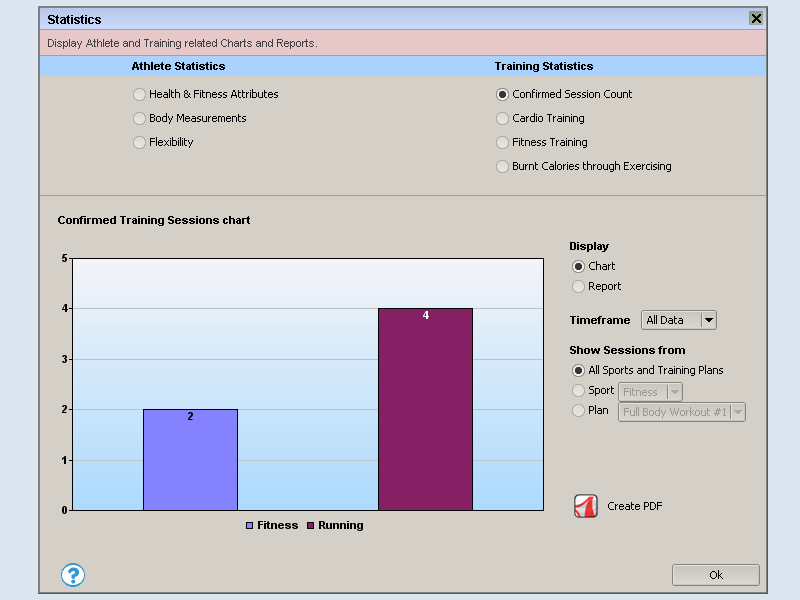Click the Create PDF text link
Image resolution: width=800 pixels, height=600 pixels.
tap(634, 506)
